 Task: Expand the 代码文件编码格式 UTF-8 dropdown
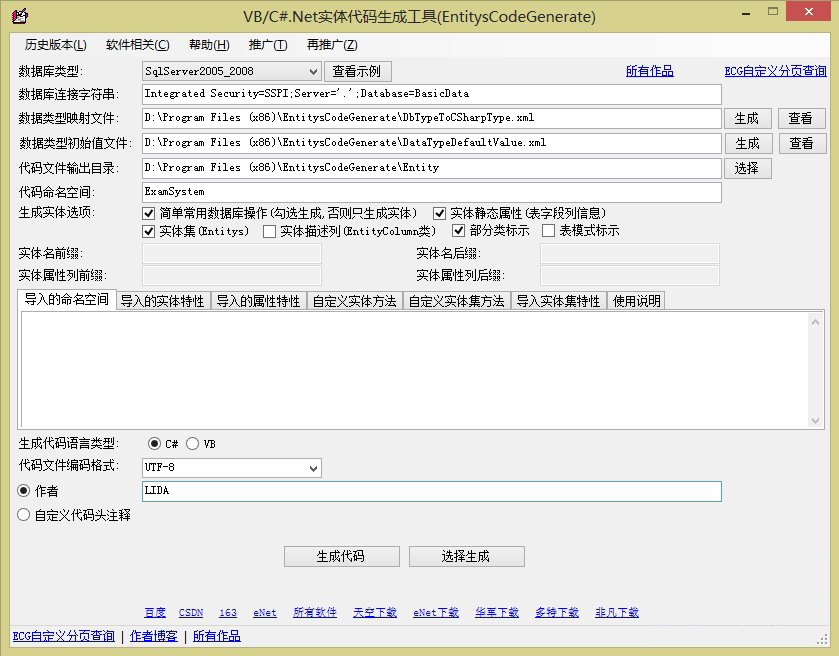(x=312, y=467)
